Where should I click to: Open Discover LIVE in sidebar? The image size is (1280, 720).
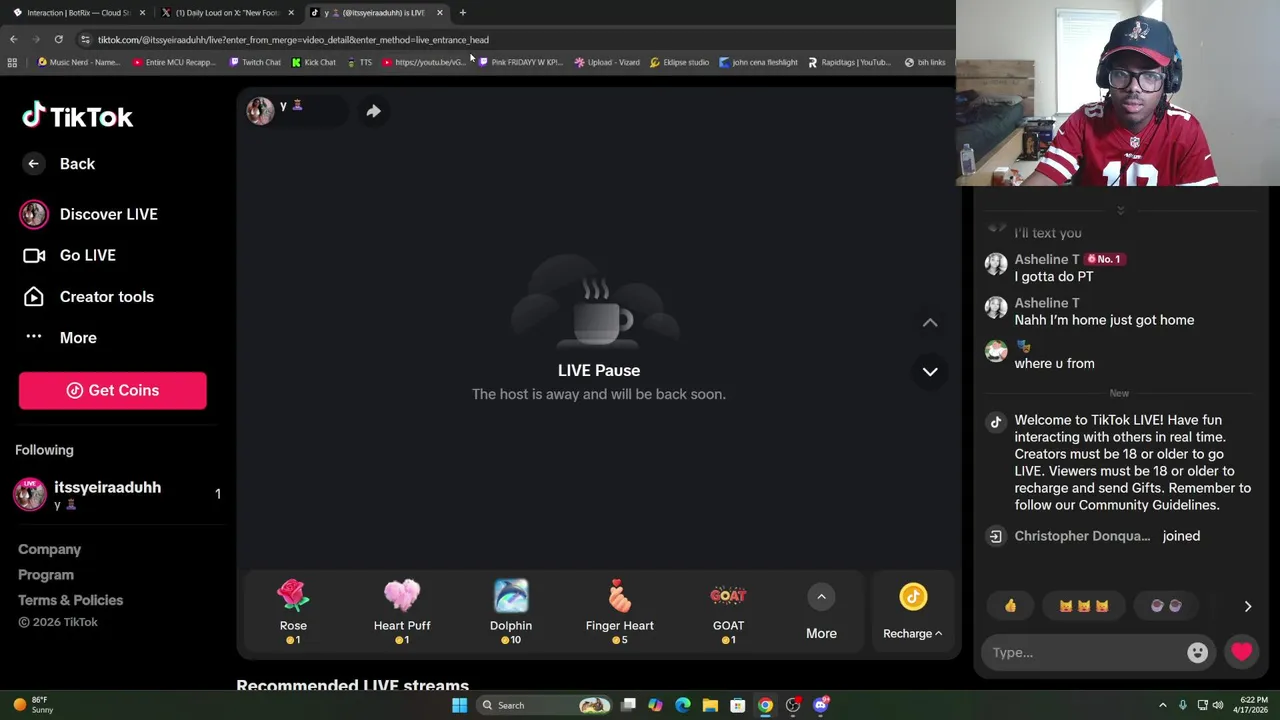coord(88,214)
